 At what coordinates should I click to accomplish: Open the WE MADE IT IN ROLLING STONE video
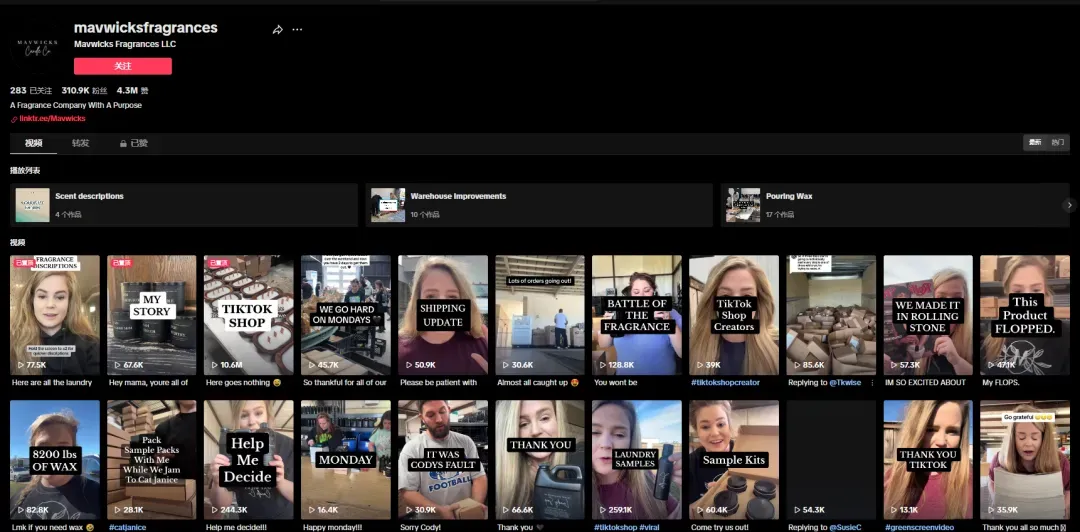928,315
